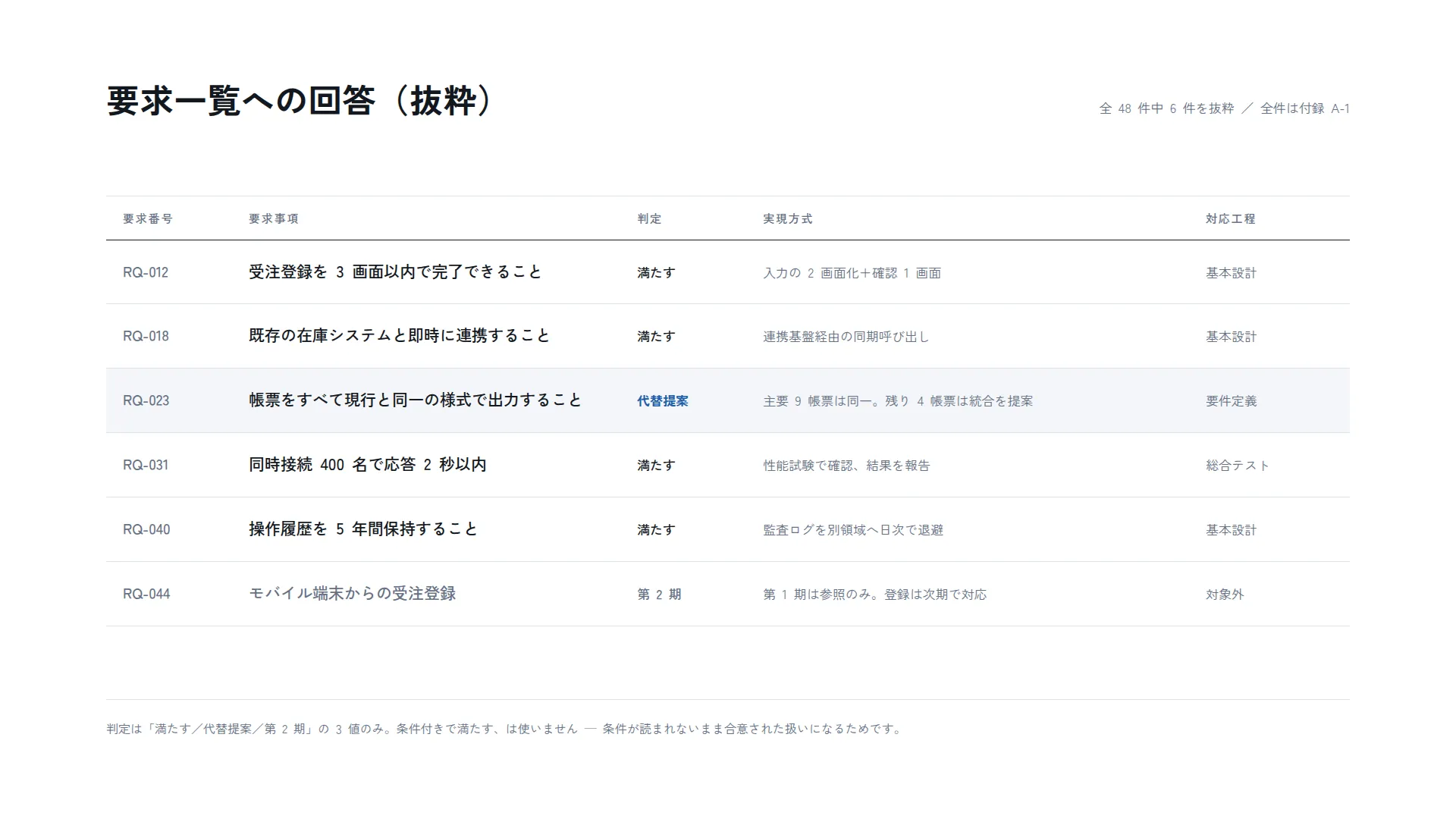Click 性能試験で確認、結果を報告
1456x819 pixels.
click(x=846, y=465)
